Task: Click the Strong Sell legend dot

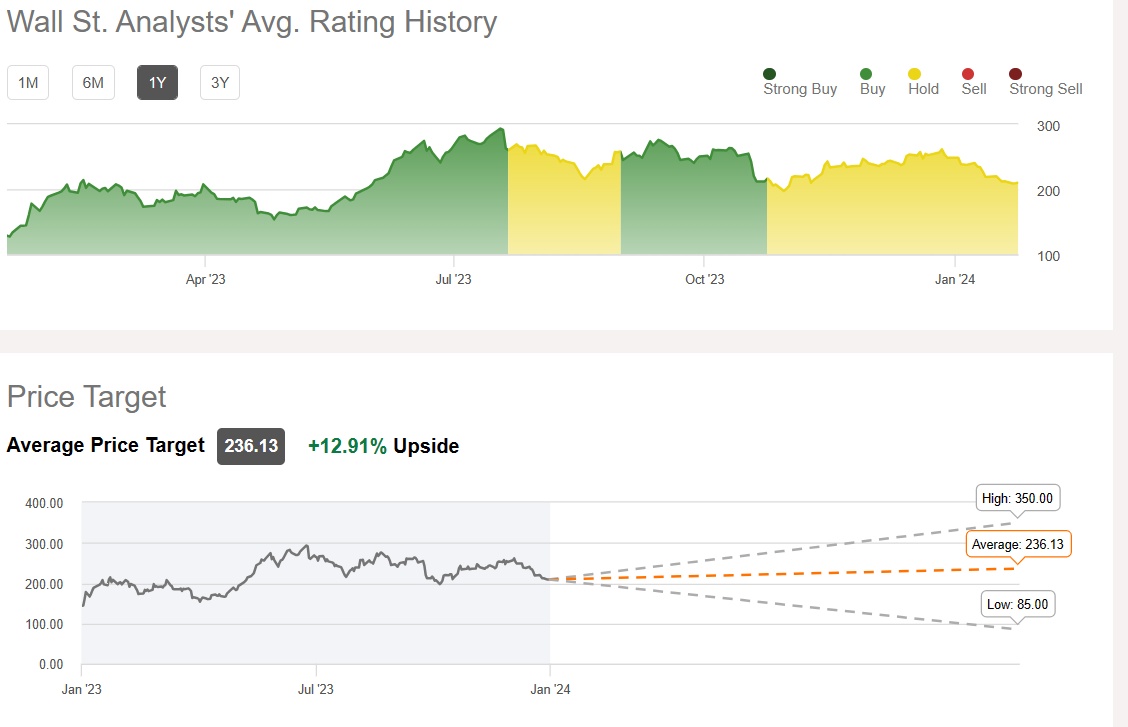Action: 1016,74
